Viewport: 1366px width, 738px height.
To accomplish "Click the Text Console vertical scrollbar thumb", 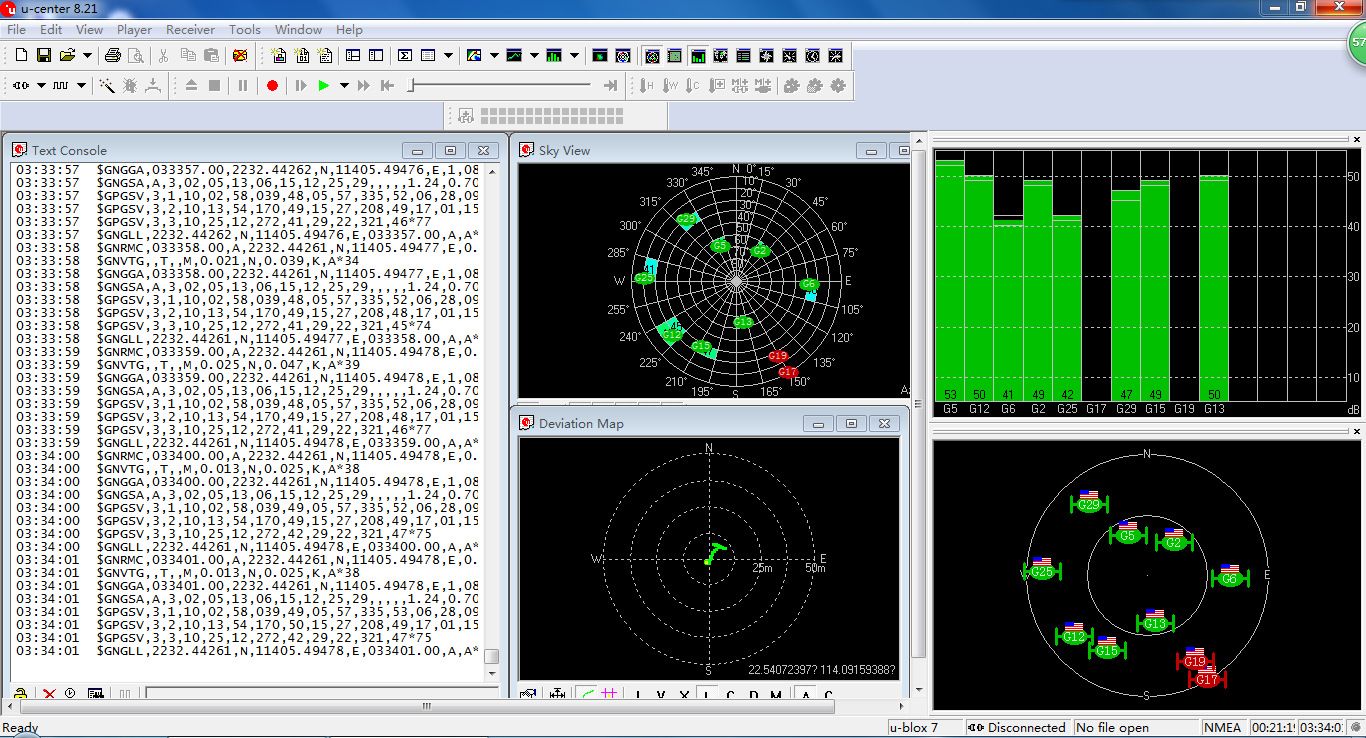I will [x=491, y=657].
